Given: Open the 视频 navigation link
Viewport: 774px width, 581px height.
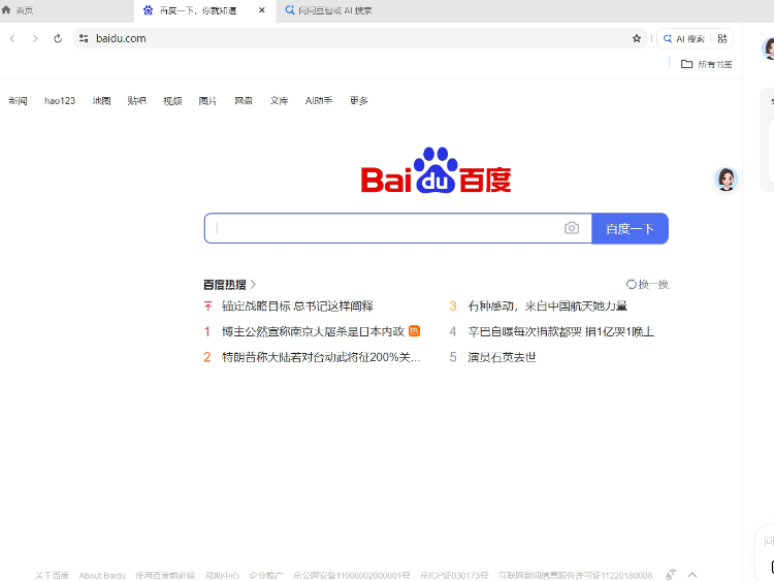Looking at the screenshot, I should tap(172, 101).
